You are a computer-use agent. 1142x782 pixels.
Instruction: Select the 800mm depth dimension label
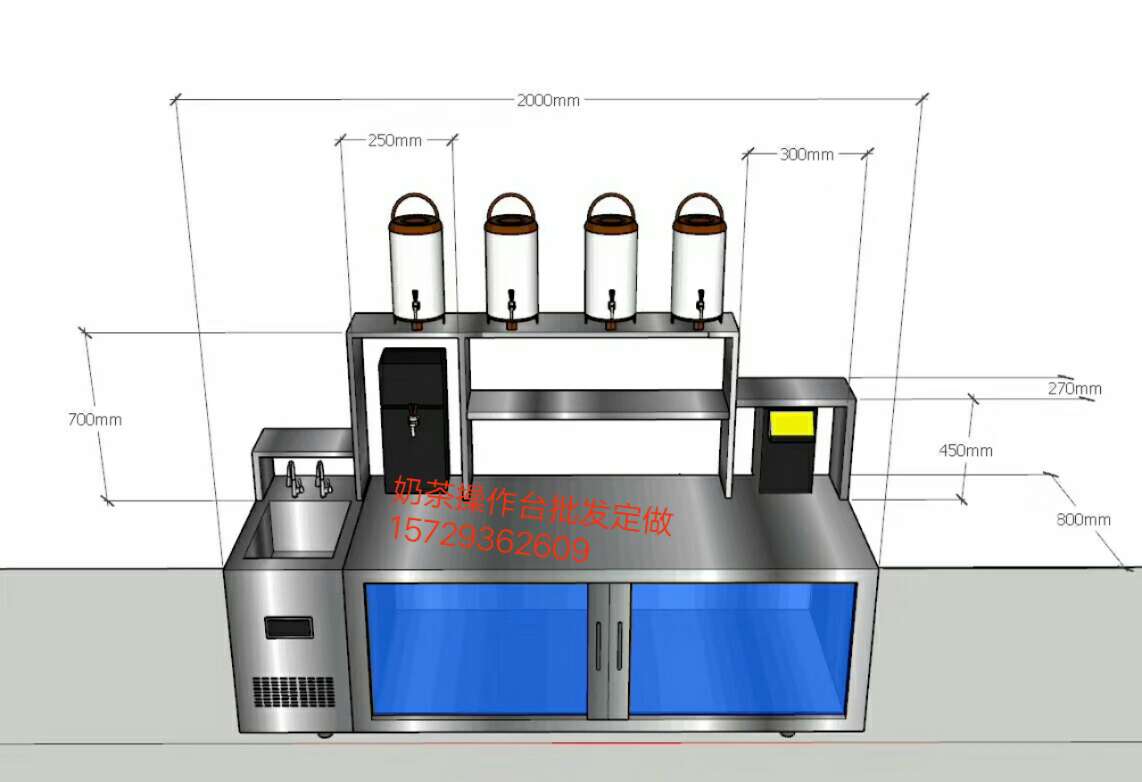(x=1083, y=520)
